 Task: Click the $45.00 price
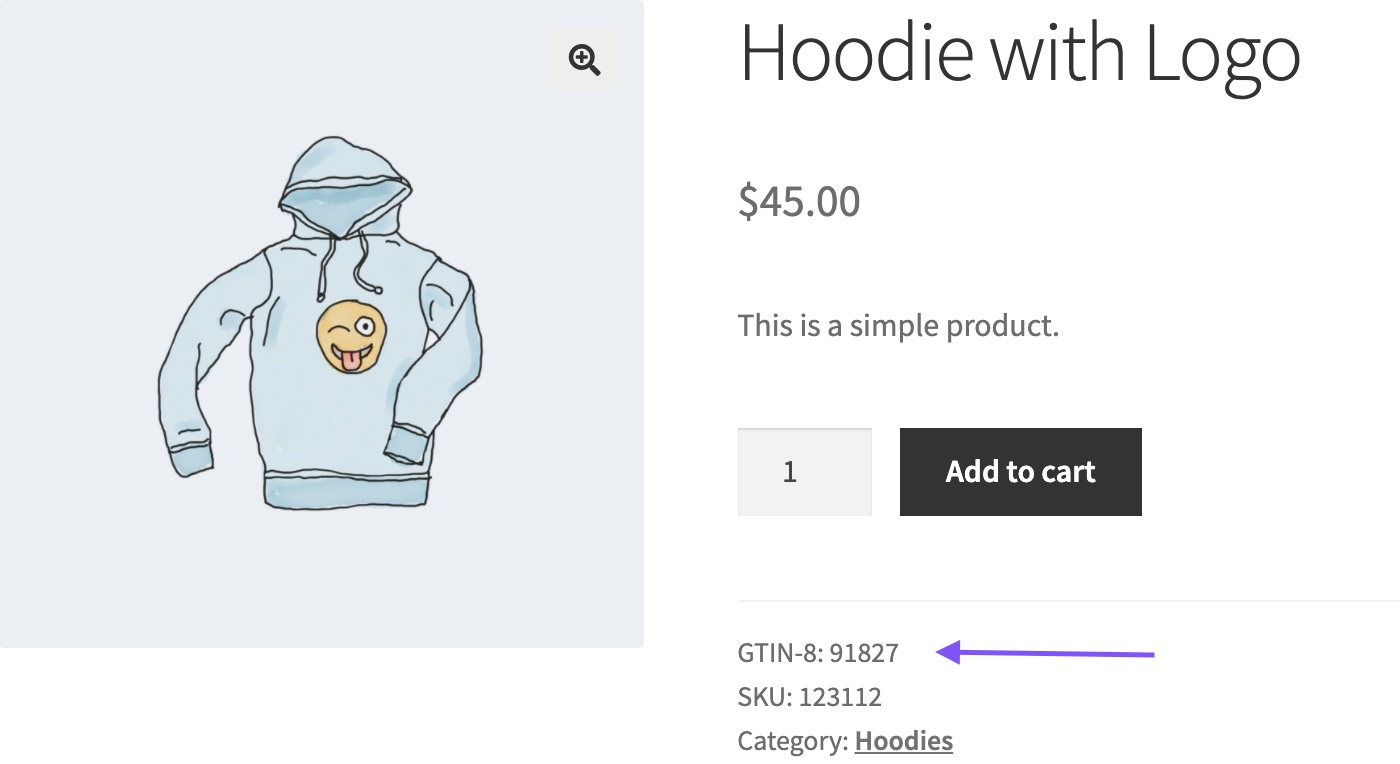tap(799, 201)
